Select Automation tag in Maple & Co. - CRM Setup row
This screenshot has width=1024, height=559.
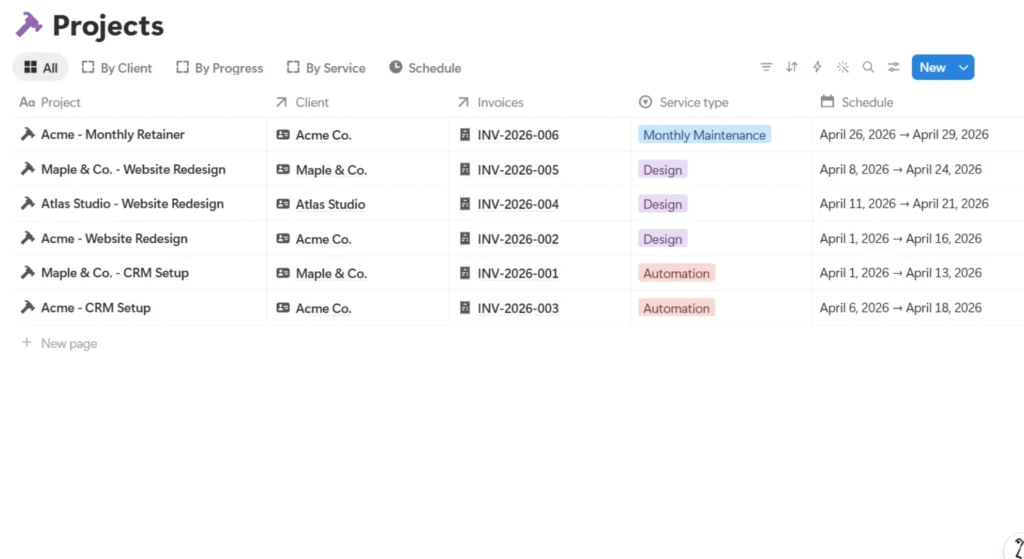pos(677,274)
